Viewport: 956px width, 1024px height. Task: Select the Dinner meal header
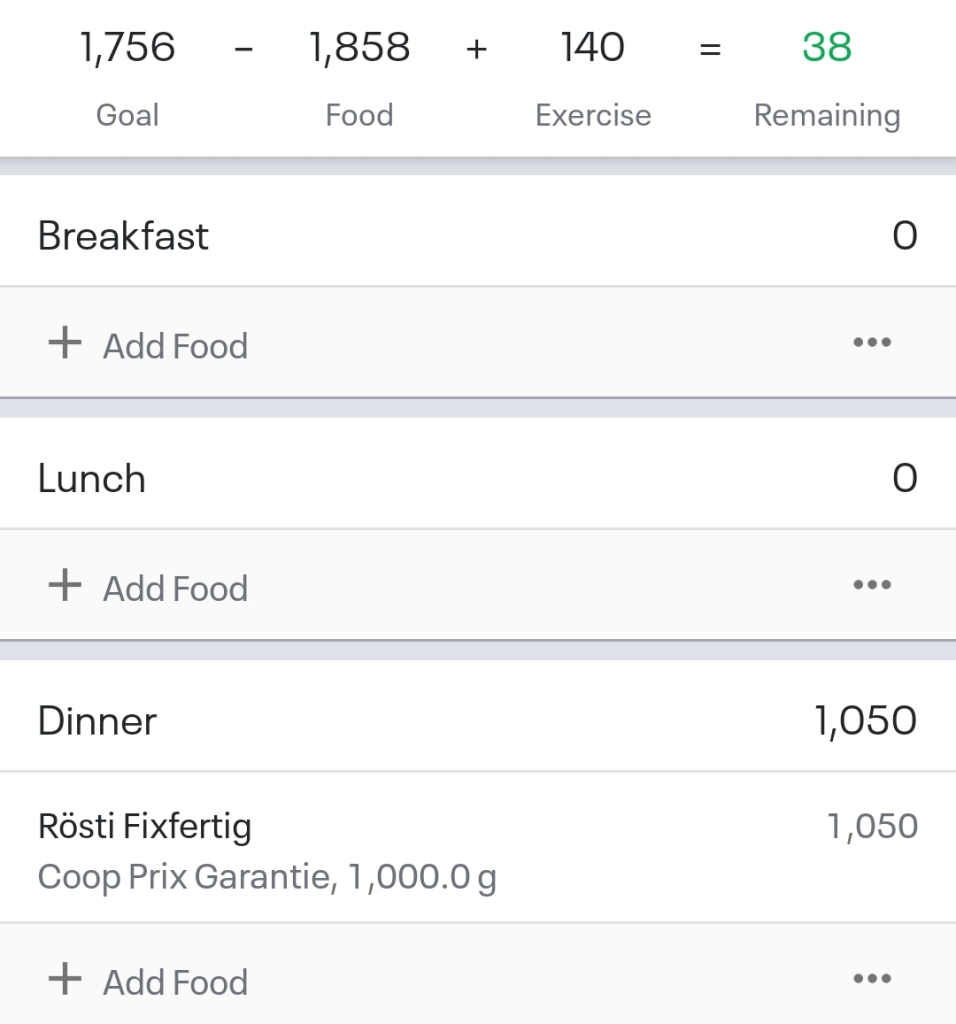97,721
